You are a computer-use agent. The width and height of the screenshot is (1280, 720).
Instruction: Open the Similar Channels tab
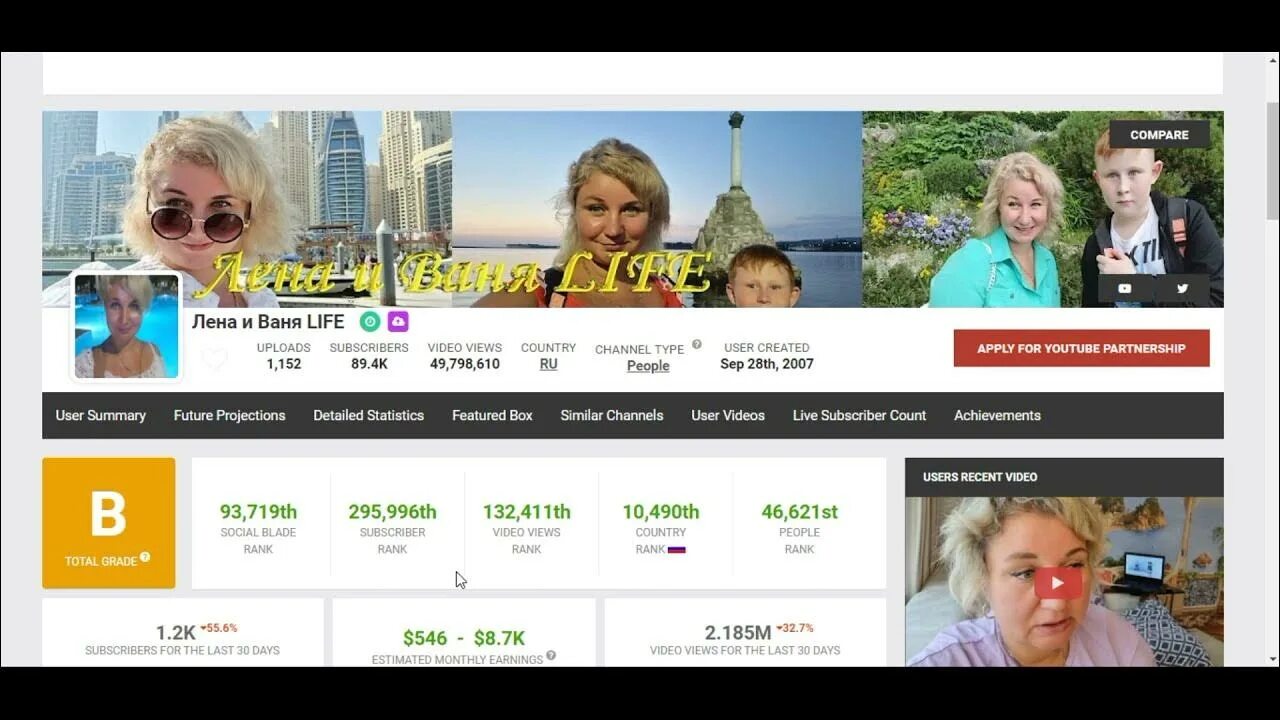612,415
